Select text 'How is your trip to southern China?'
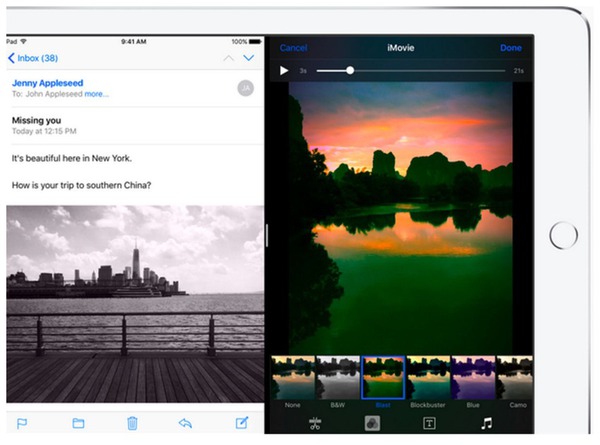The image size is (600, 445). click(x=82, y=186)
